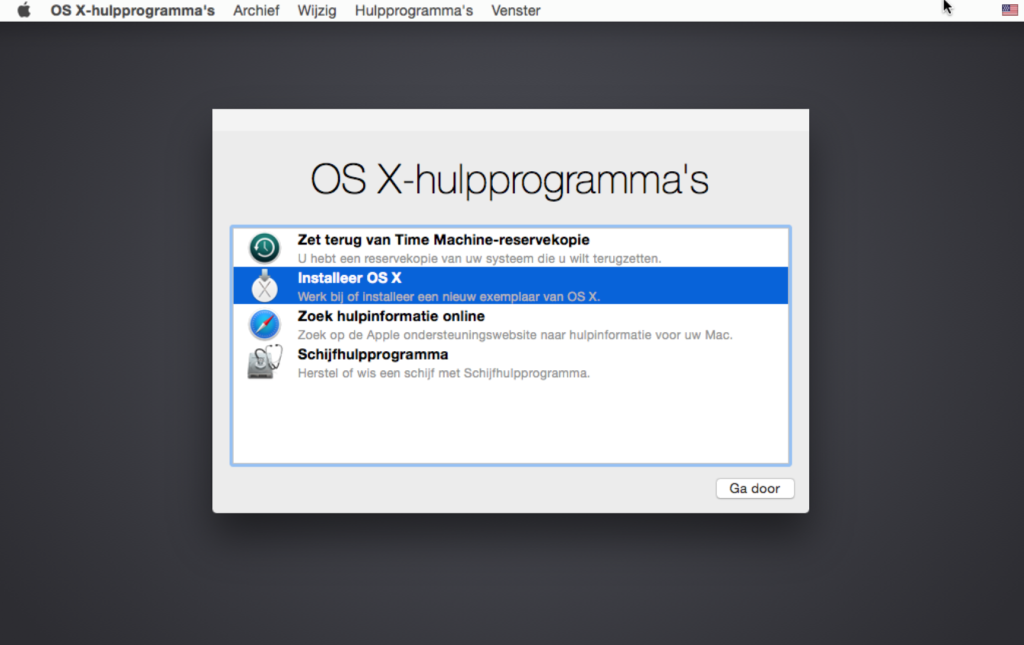The height and width of the screenshot is (645, 1024).
Task: Click description 'Herstel of wis een schijf'
Action: [x=443, y=373]
